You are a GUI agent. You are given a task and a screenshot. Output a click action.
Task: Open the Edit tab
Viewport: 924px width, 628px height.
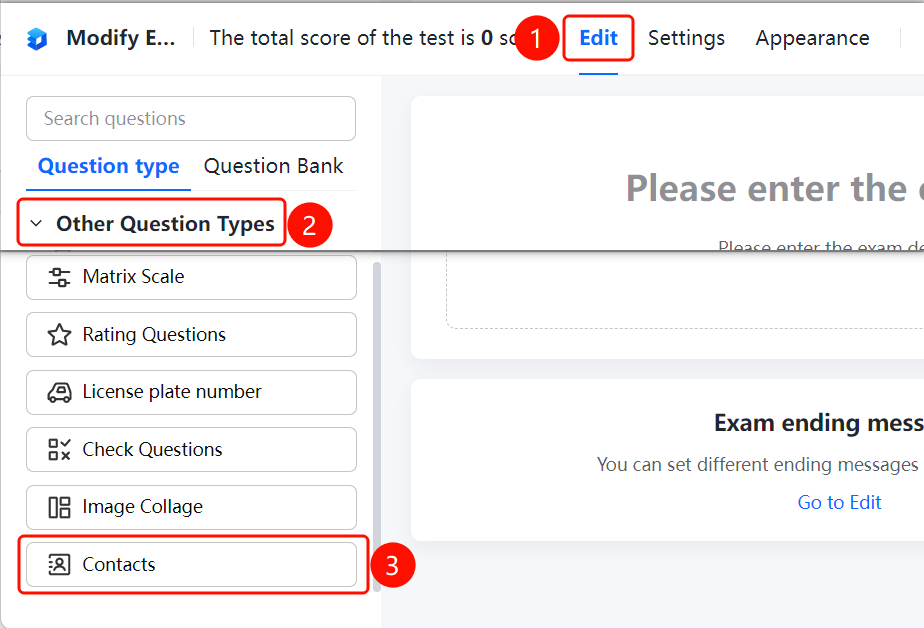tap(598, 38)
